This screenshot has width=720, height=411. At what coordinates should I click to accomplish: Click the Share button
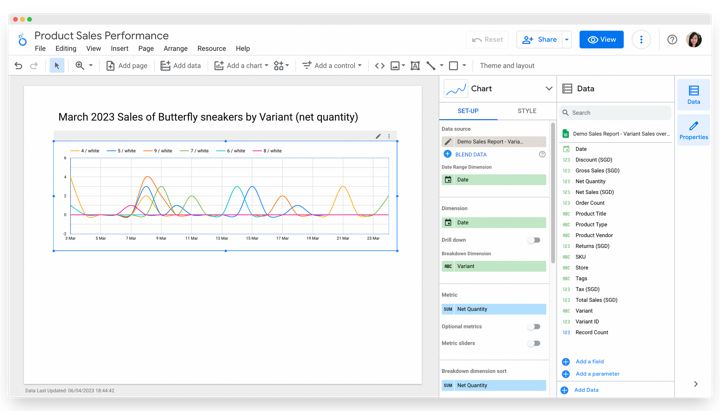540,39
